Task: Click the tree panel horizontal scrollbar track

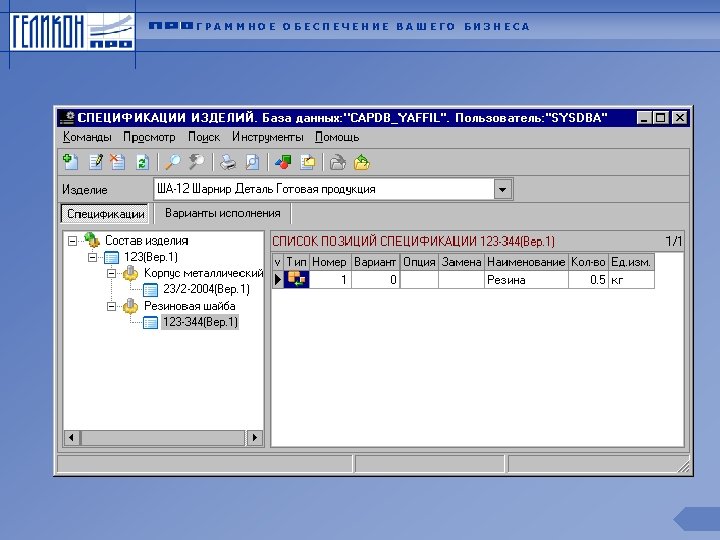Action: (163, 438)
